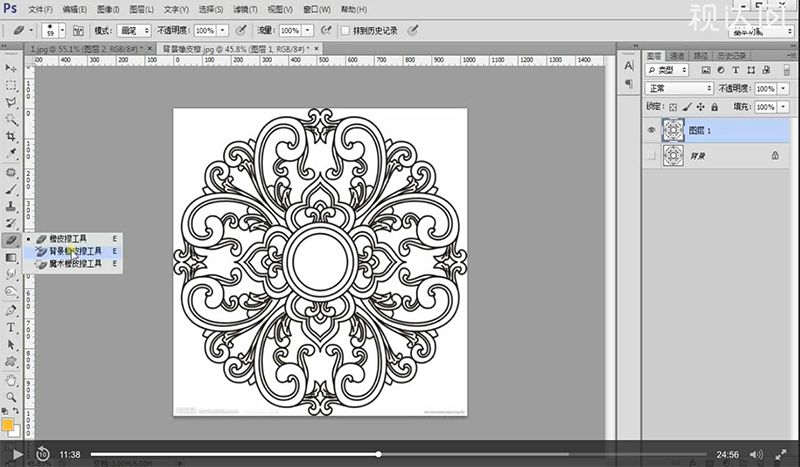
Task: Open layer fill 填充 dropdown arrow
Action: (783, 107)
